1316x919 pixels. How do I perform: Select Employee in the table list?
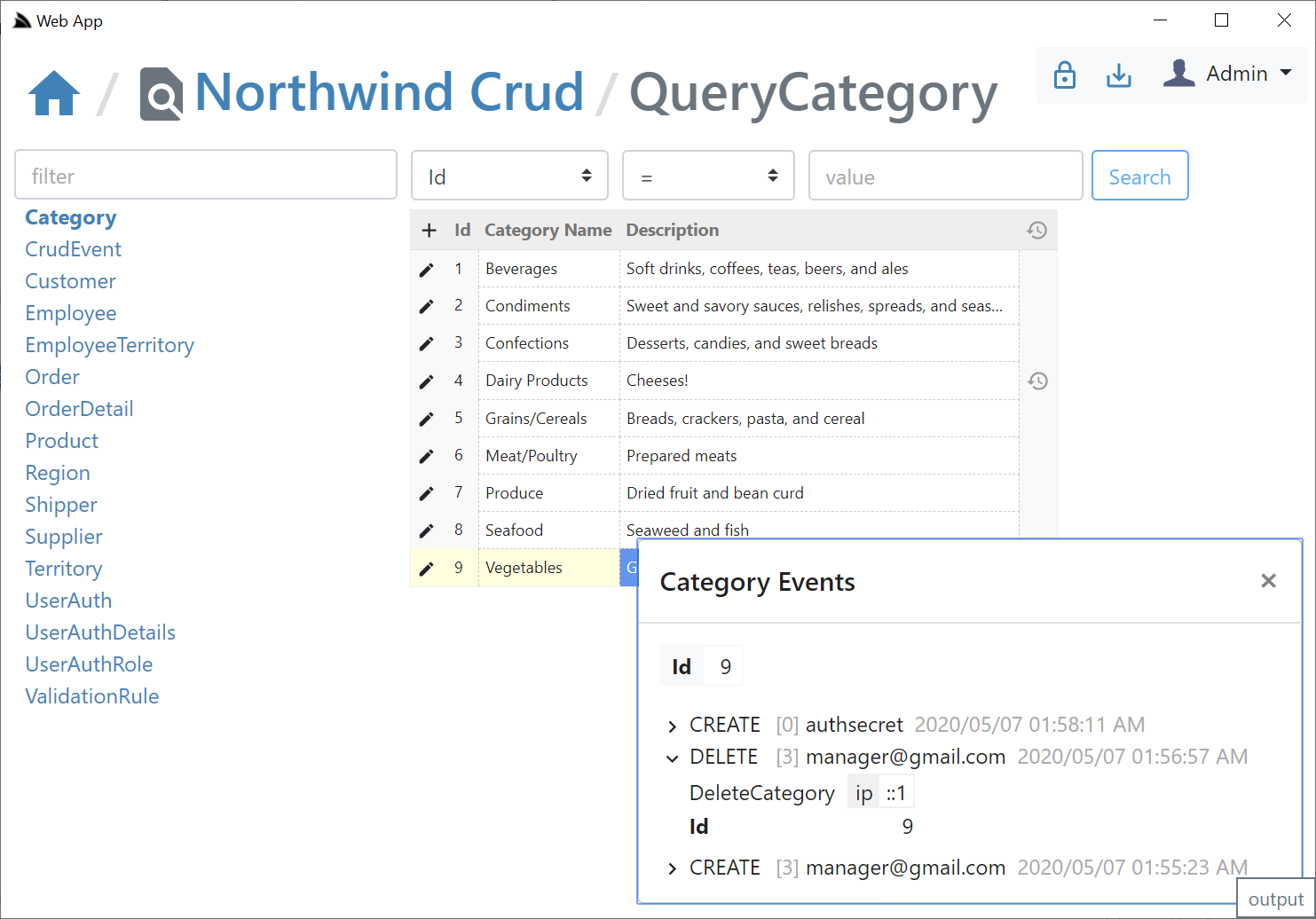click(71, 314)
